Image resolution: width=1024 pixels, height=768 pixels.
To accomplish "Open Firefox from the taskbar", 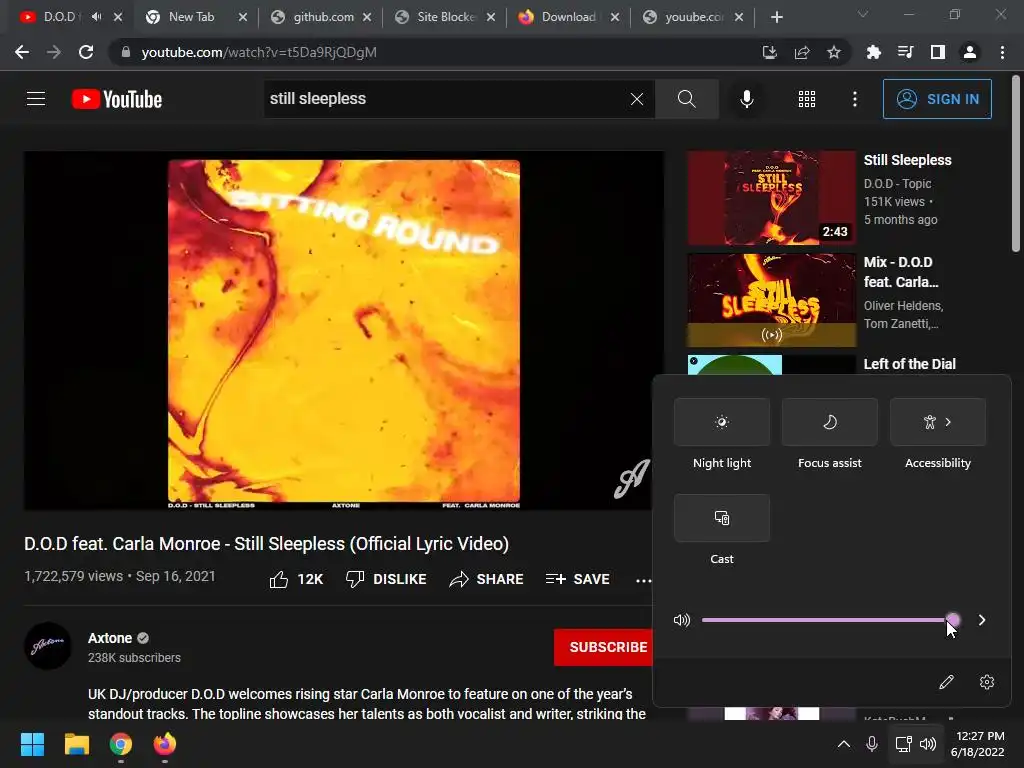I will pyautogui.click(x=165, y=744).
